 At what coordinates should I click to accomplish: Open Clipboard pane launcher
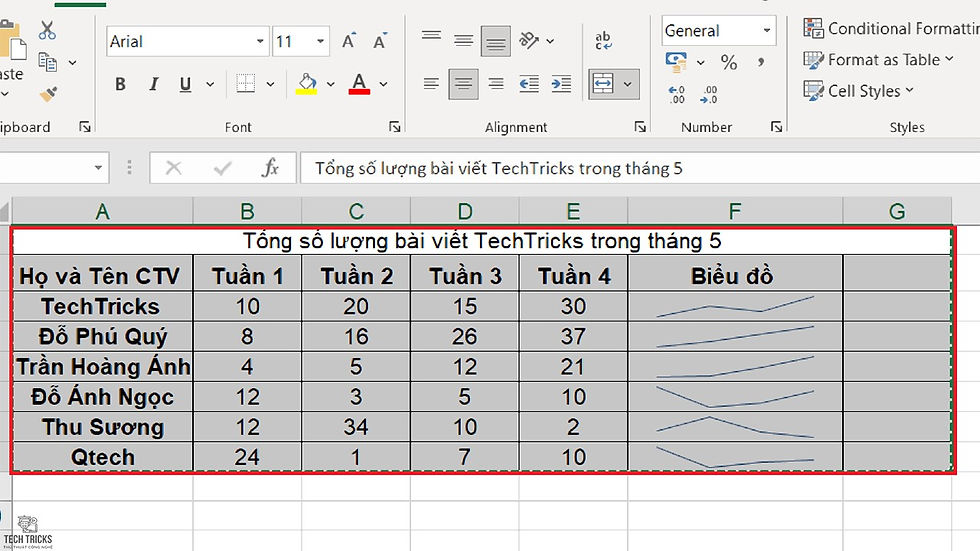pos(85,127)
